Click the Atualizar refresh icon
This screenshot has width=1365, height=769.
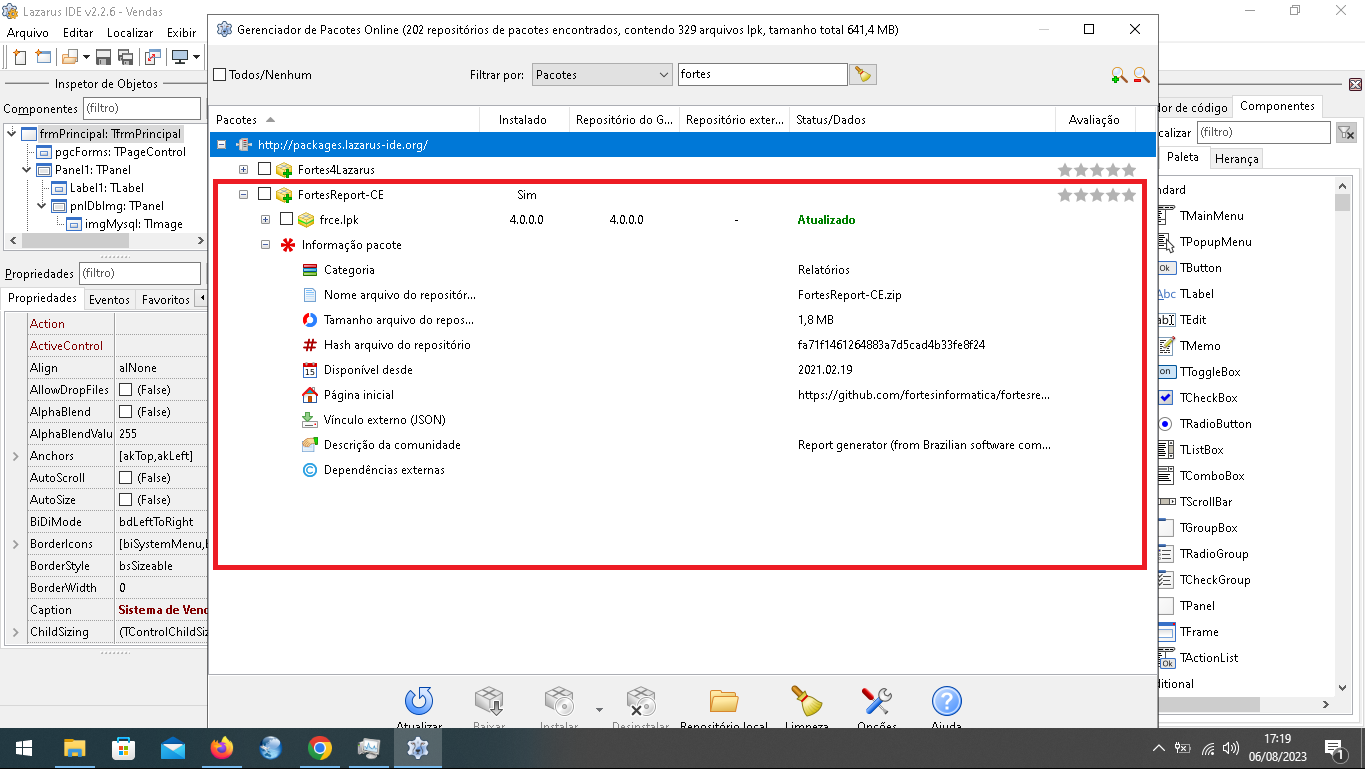click(419, 702)
